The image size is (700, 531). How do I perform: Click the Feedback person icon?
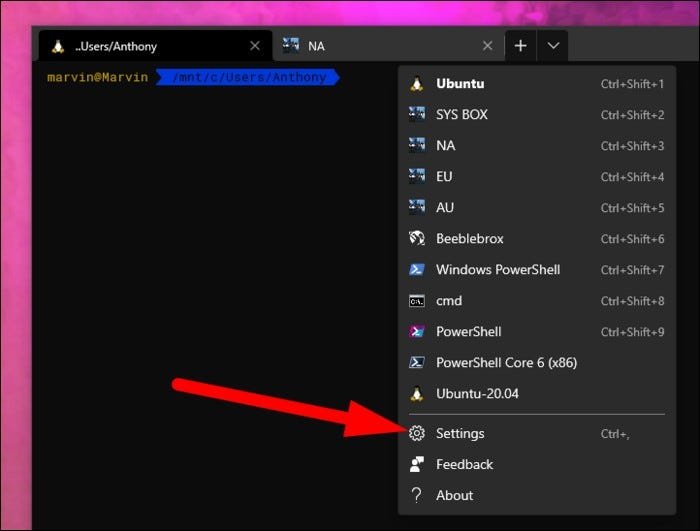click(417, 464)
